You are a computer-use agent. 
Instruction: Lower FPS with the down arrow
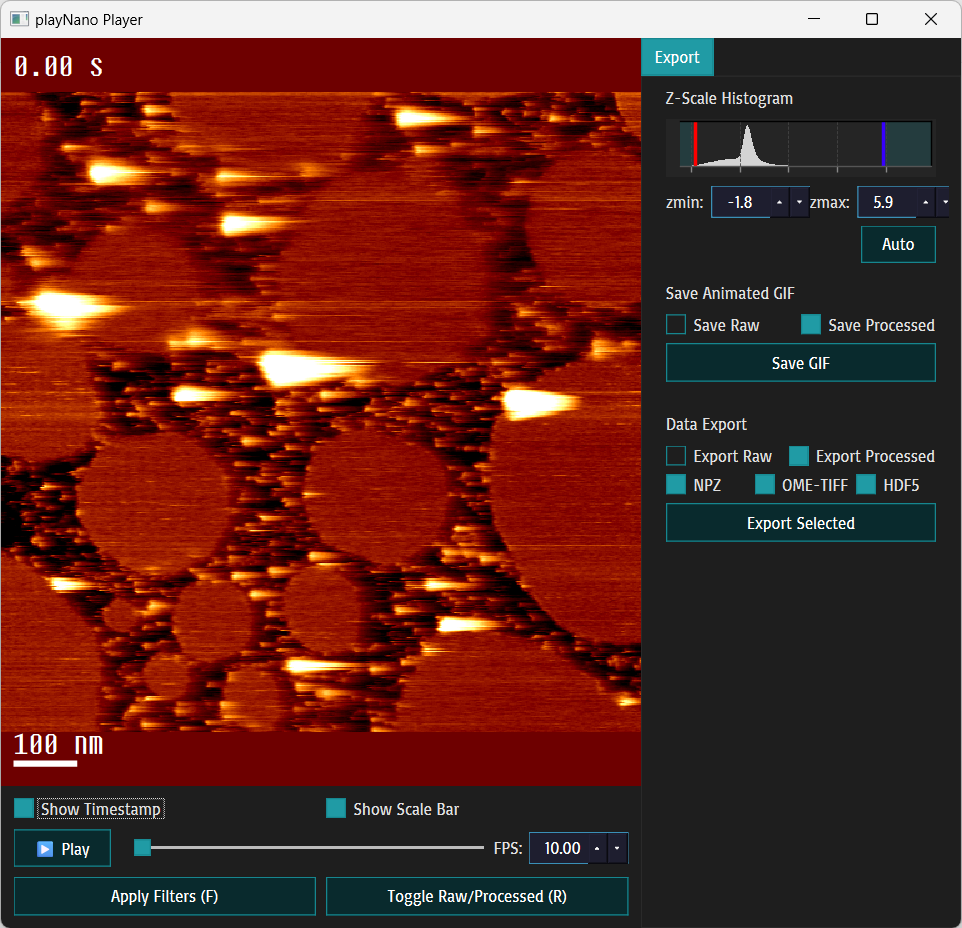pyautogui.click(x=617, y=848)
